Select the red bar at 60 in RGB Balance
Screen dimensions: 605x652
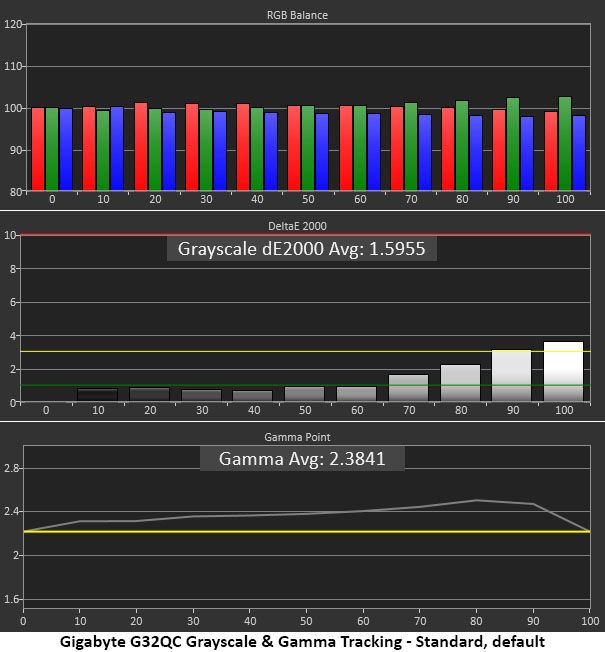click(x=346, y=148)
